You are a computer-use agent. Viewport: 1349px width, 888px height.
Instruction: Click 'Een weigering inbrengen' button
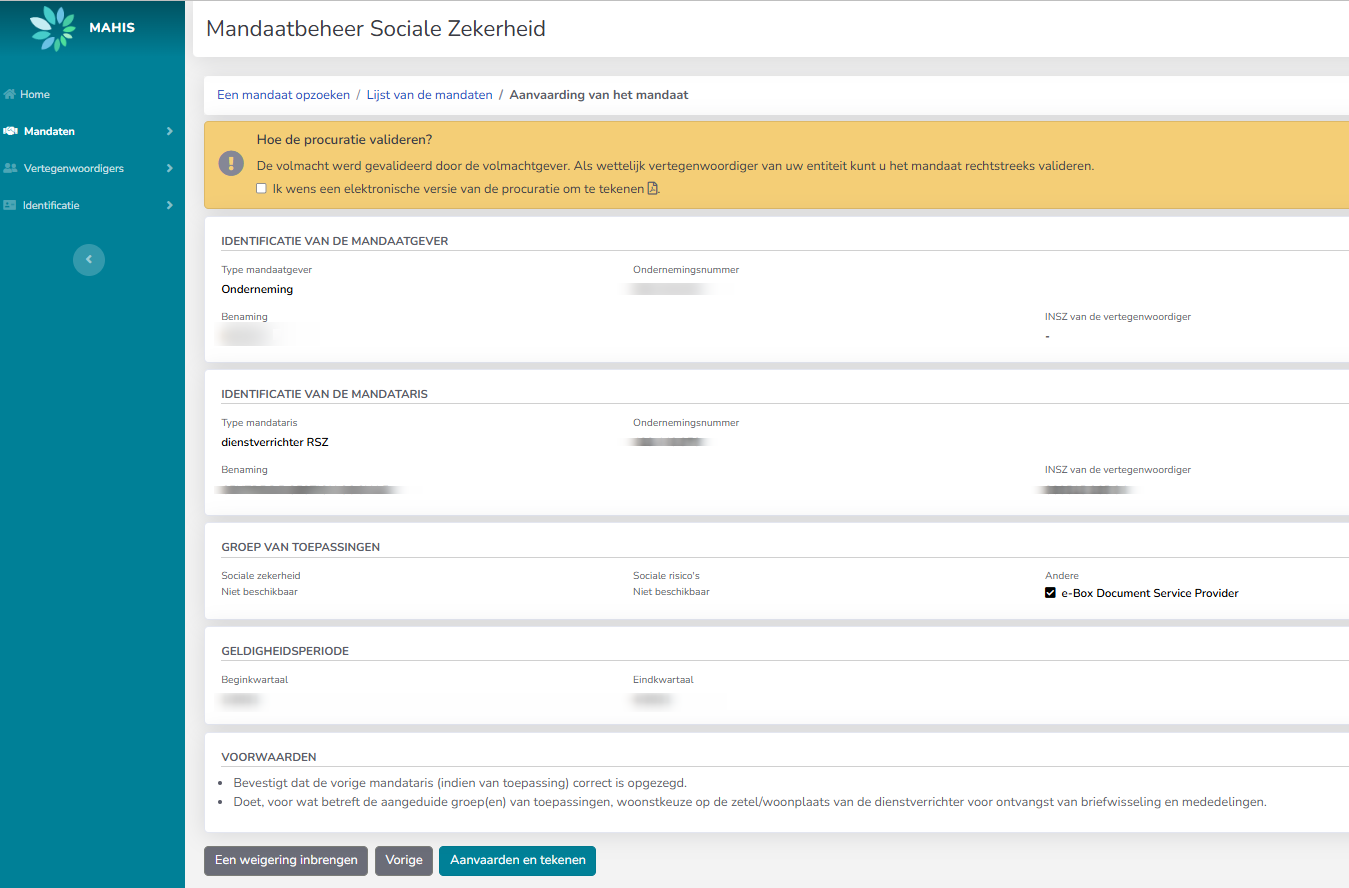point(286,860)
